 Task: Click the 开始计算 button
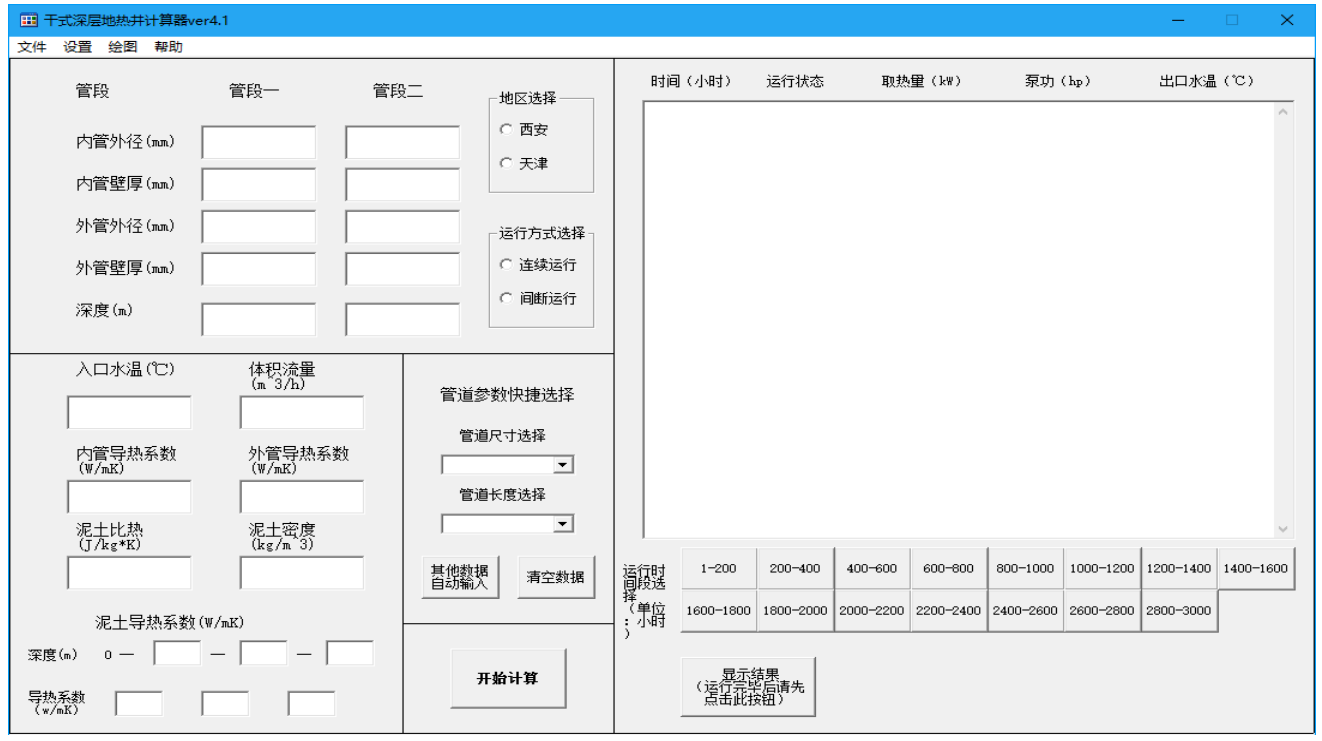tap(508, 678)
